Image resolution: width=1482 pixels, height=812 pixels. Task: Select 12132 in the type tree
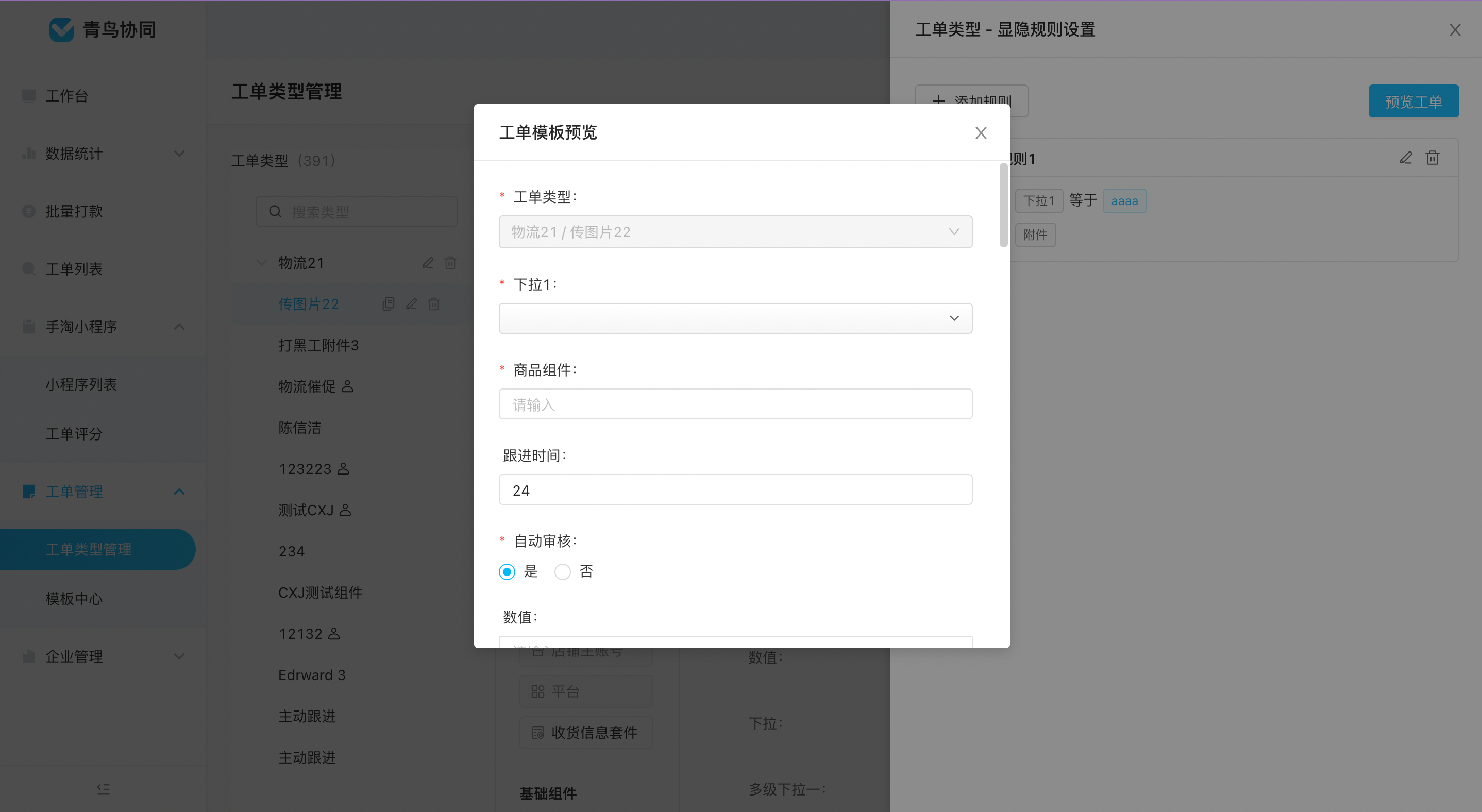[300, 634]
